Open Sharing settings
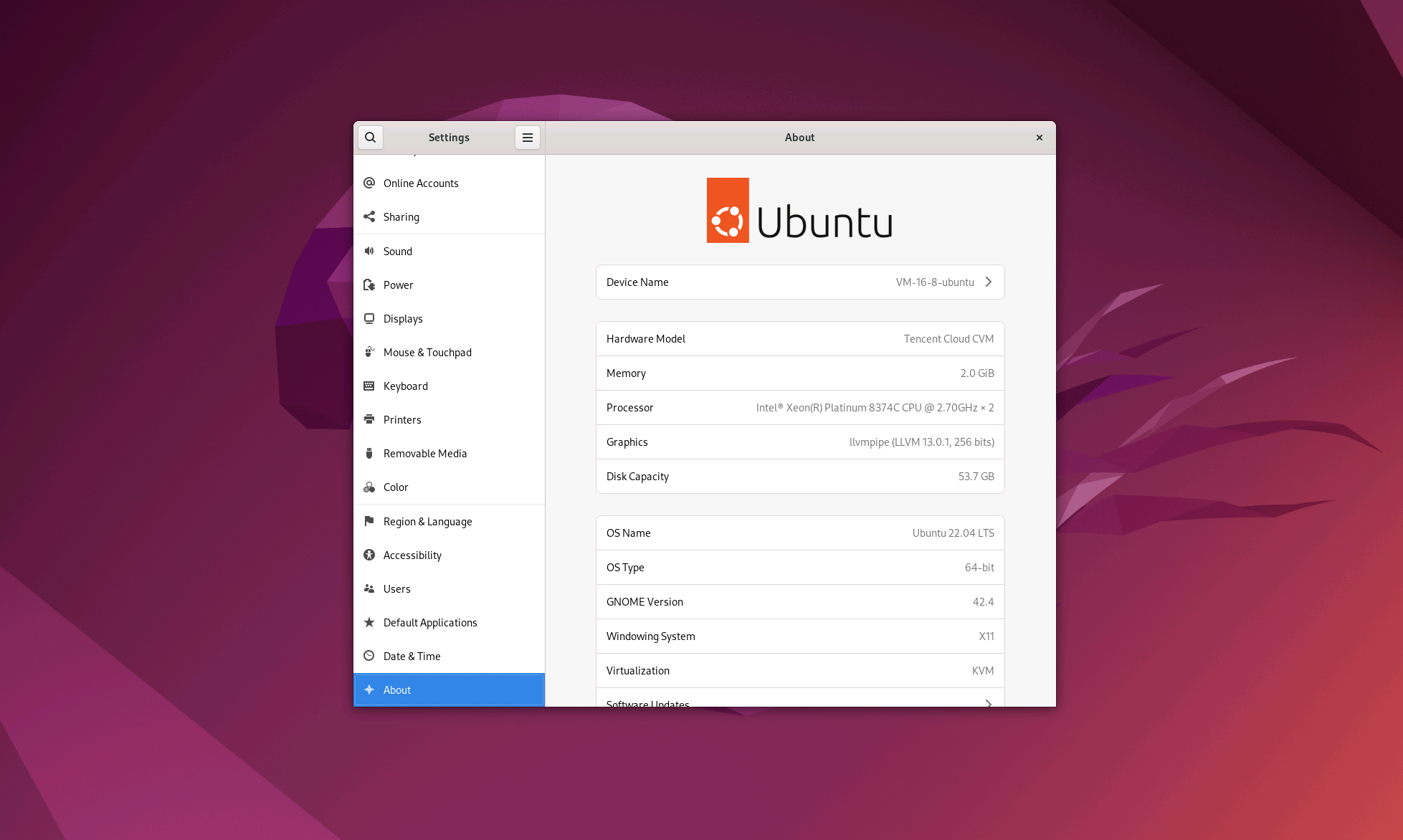Image resolution: width=1403 pixels, height=840 pixels. [x=401, y=216]
